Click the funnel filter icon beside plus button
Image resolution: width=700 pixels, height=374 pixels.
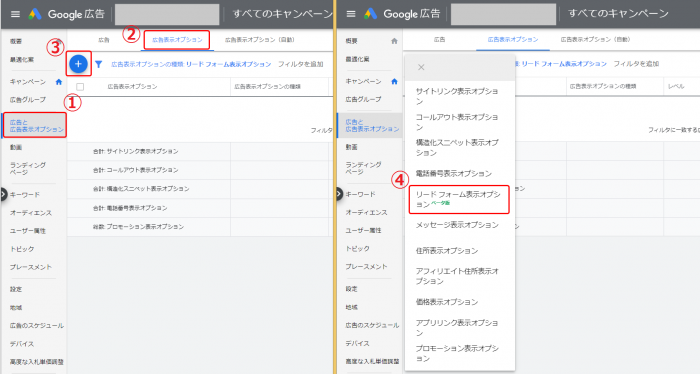point(99,64)
